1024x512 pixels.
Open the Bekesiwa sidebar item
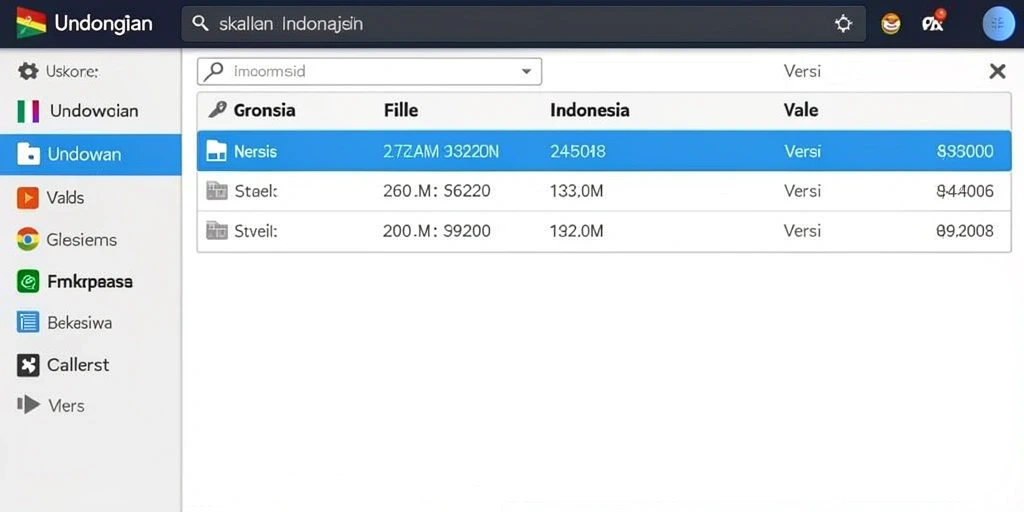coord(91,323)
